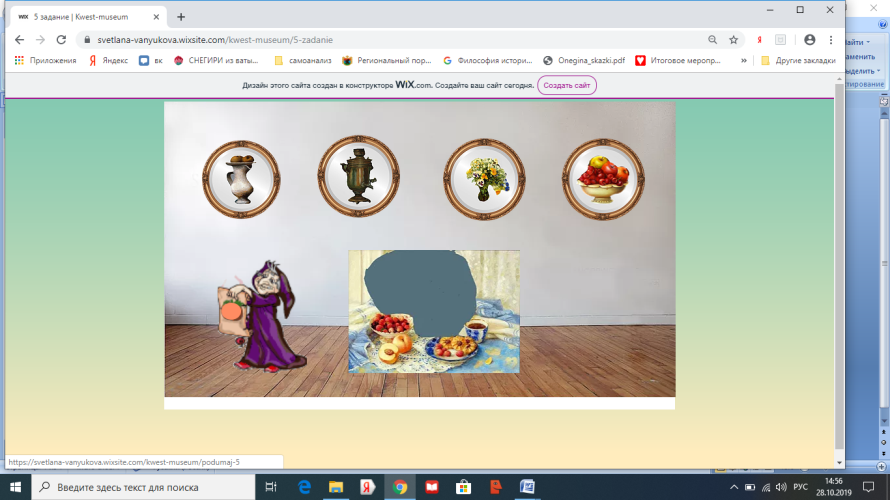The height and width of the screenshot is (500, 890).
Task: Open the Windows Start menu
Action: [x=15, y=487]
